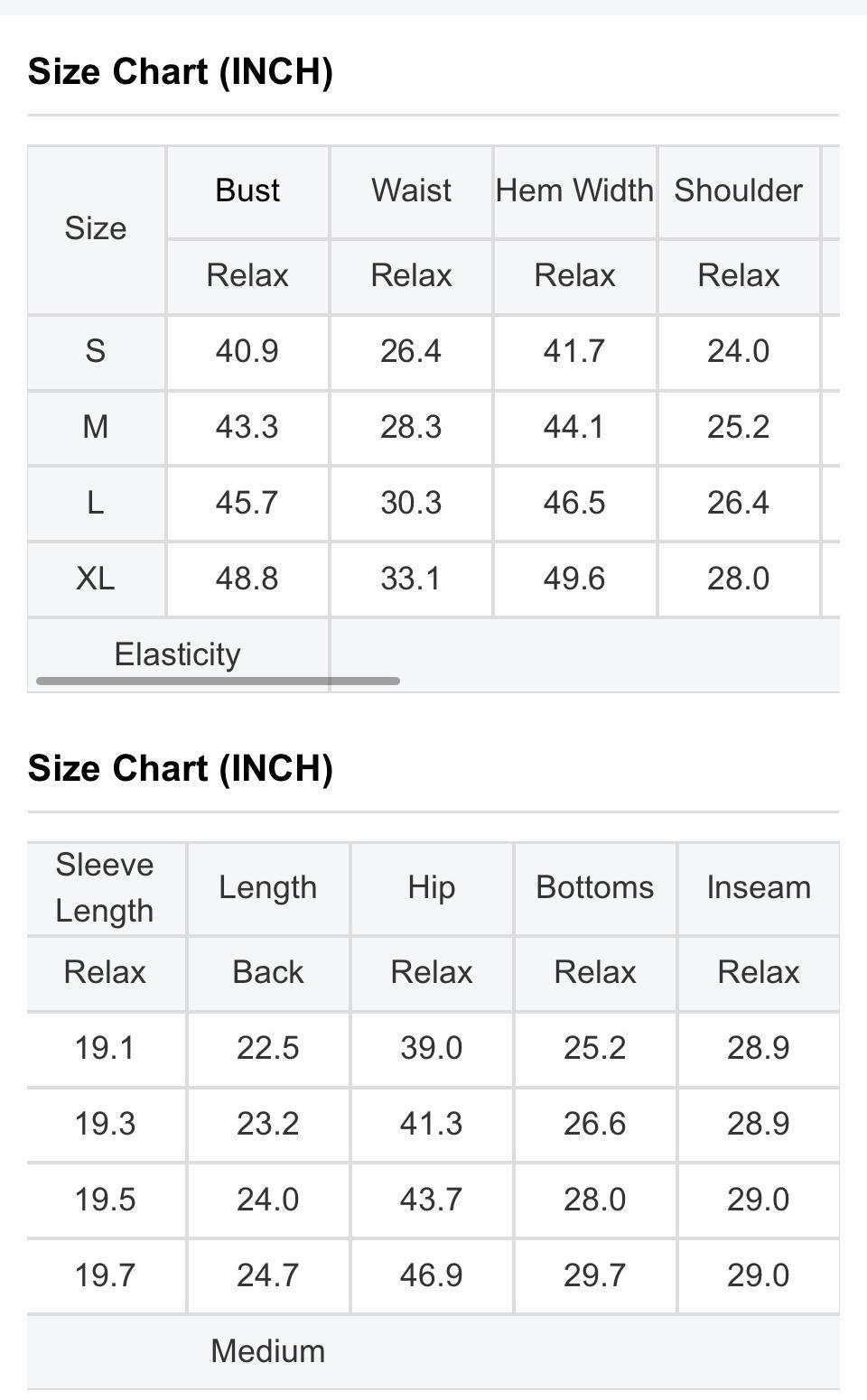Click the horizontal scrollbar under the first table
The width and height of the screenshot is (867, 1400).
coord(218,681)
